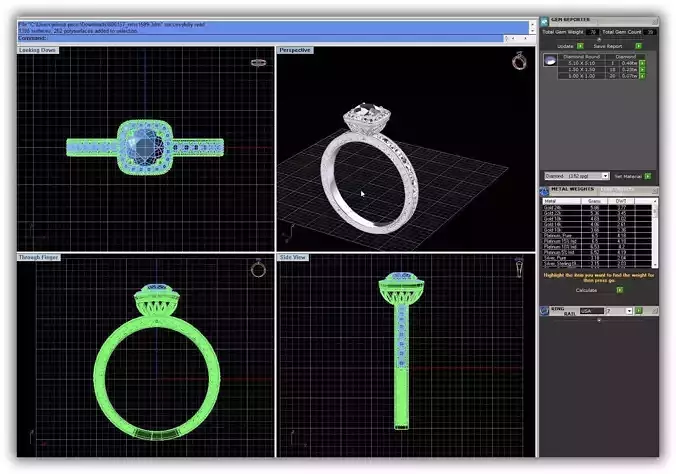Select the first Gold row in metal list

click(x=597, y=207)
